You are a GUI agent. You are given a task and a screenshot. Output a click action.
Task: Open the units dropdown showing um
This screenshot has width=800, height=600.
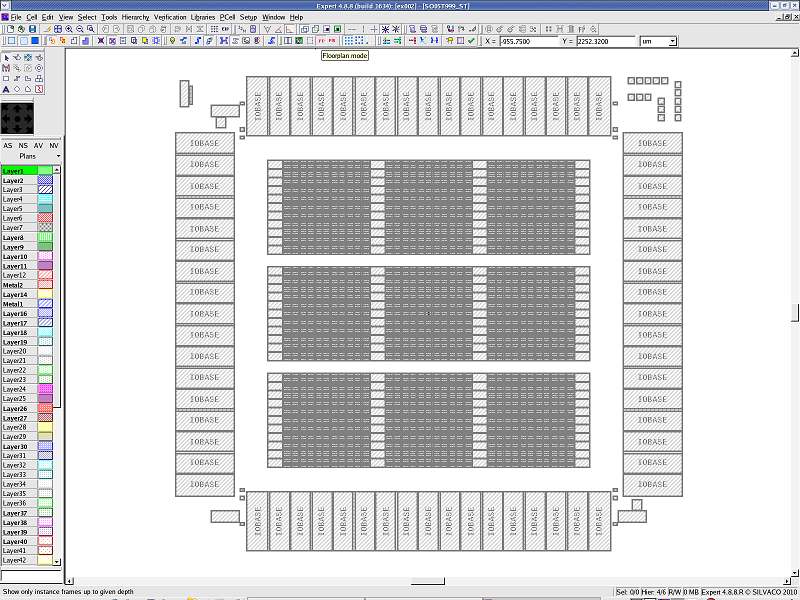[658, 41]
